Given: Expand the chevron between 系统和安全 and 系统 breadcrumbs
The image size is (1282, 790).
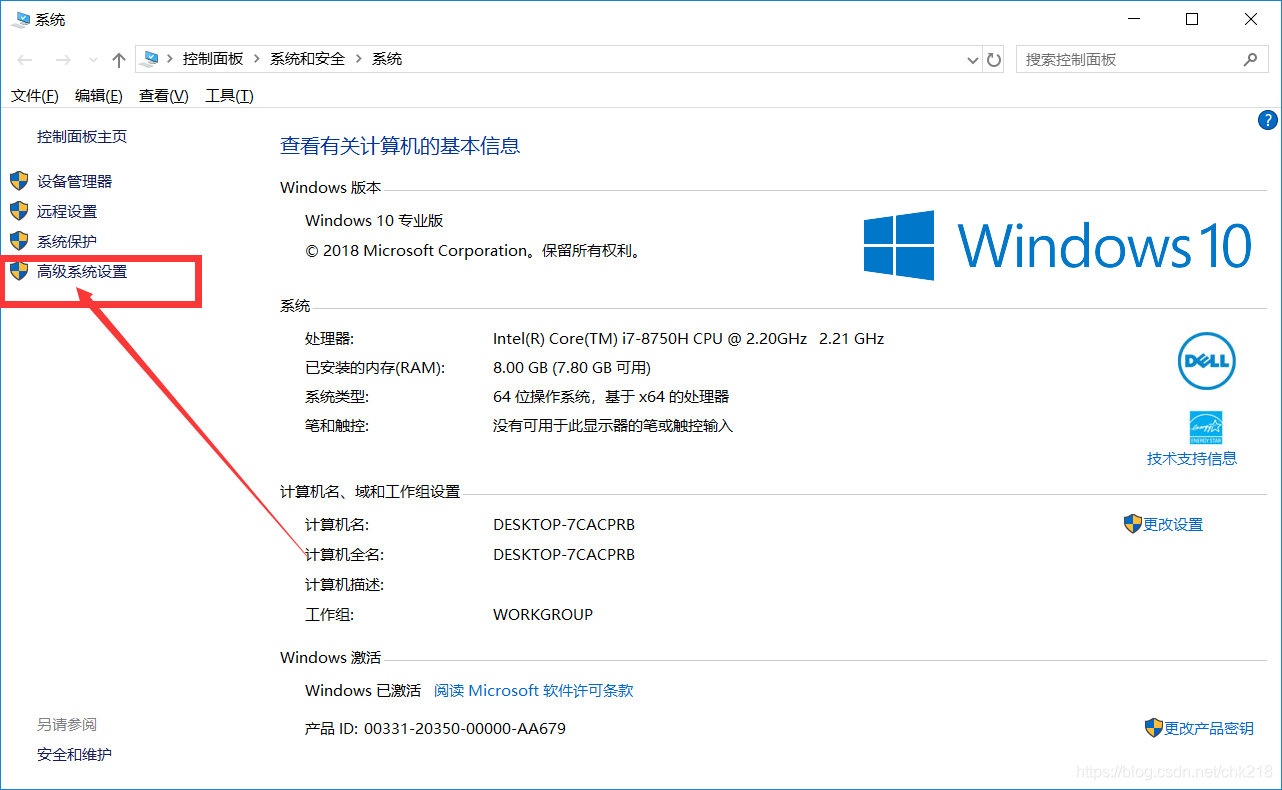Looking at the screenshot, I should click(x=359, y=59).
